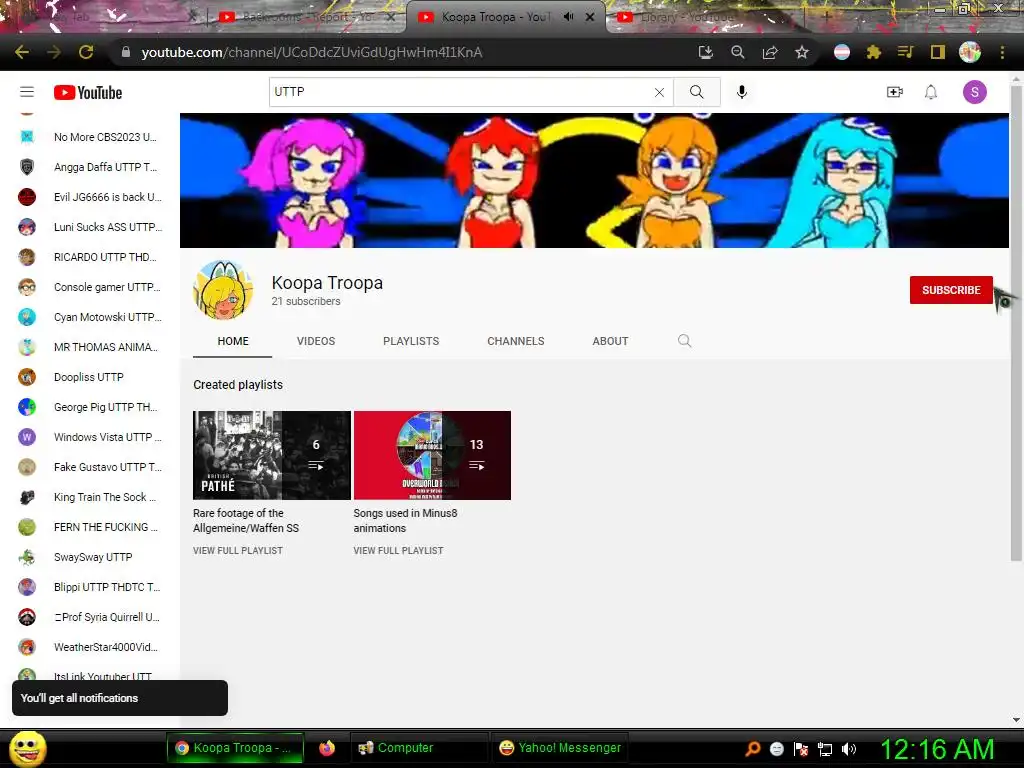Open the Rare footage playlist thumbnail

coord(272,455)
